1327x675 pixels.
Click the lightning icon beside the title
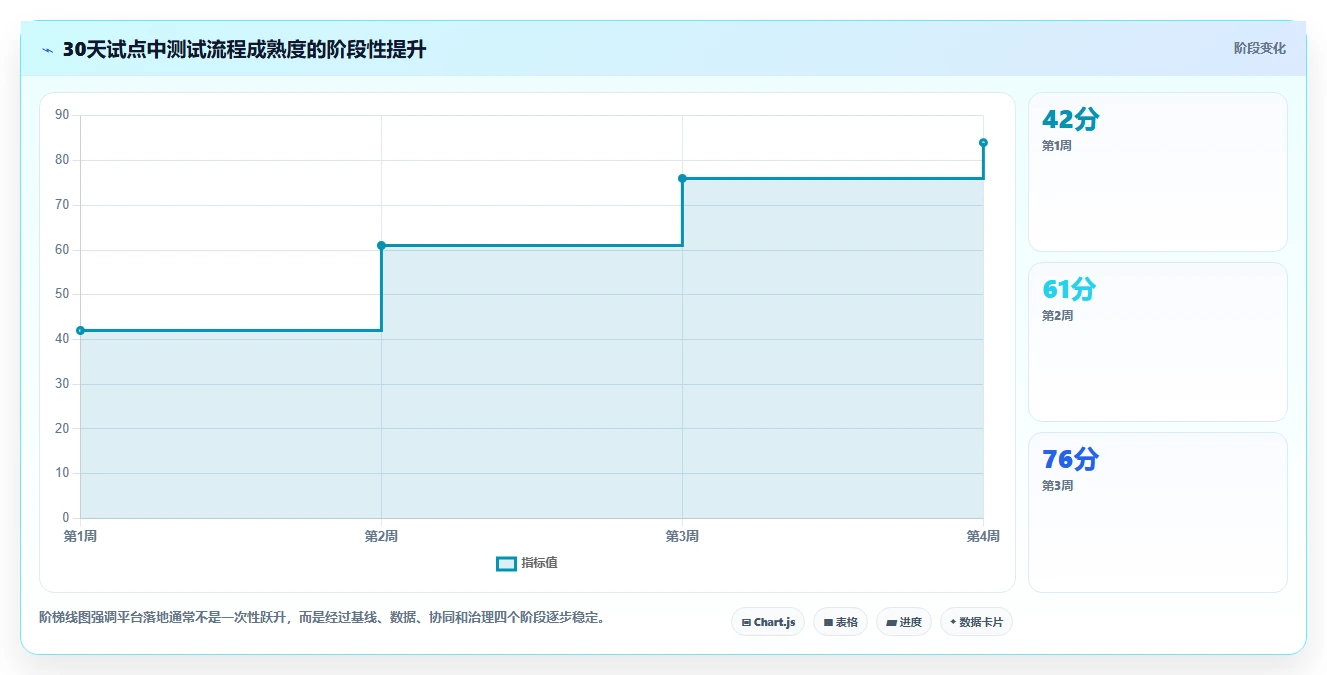tap(47, 50)
